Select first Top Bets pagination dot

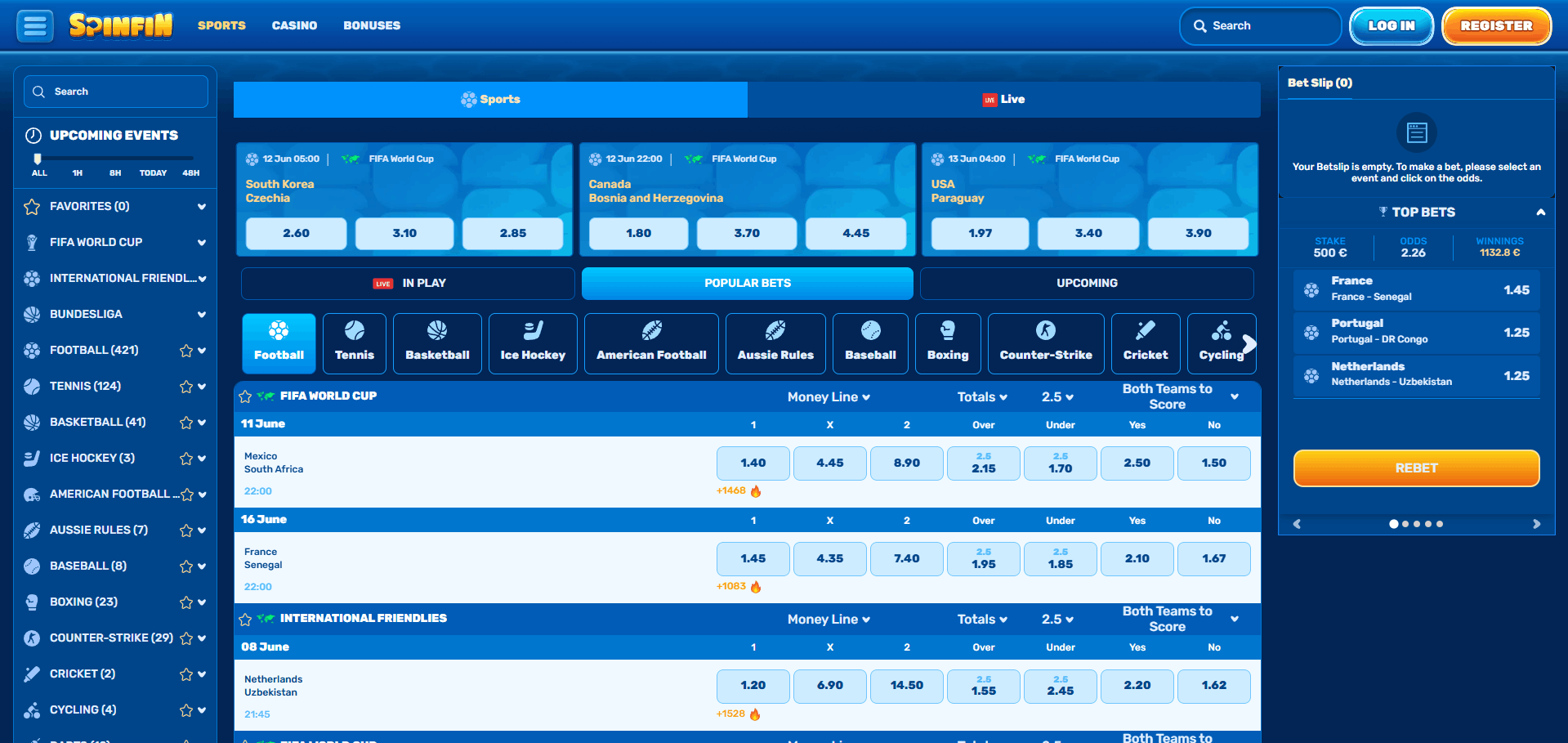click(x=1393, y=524)
